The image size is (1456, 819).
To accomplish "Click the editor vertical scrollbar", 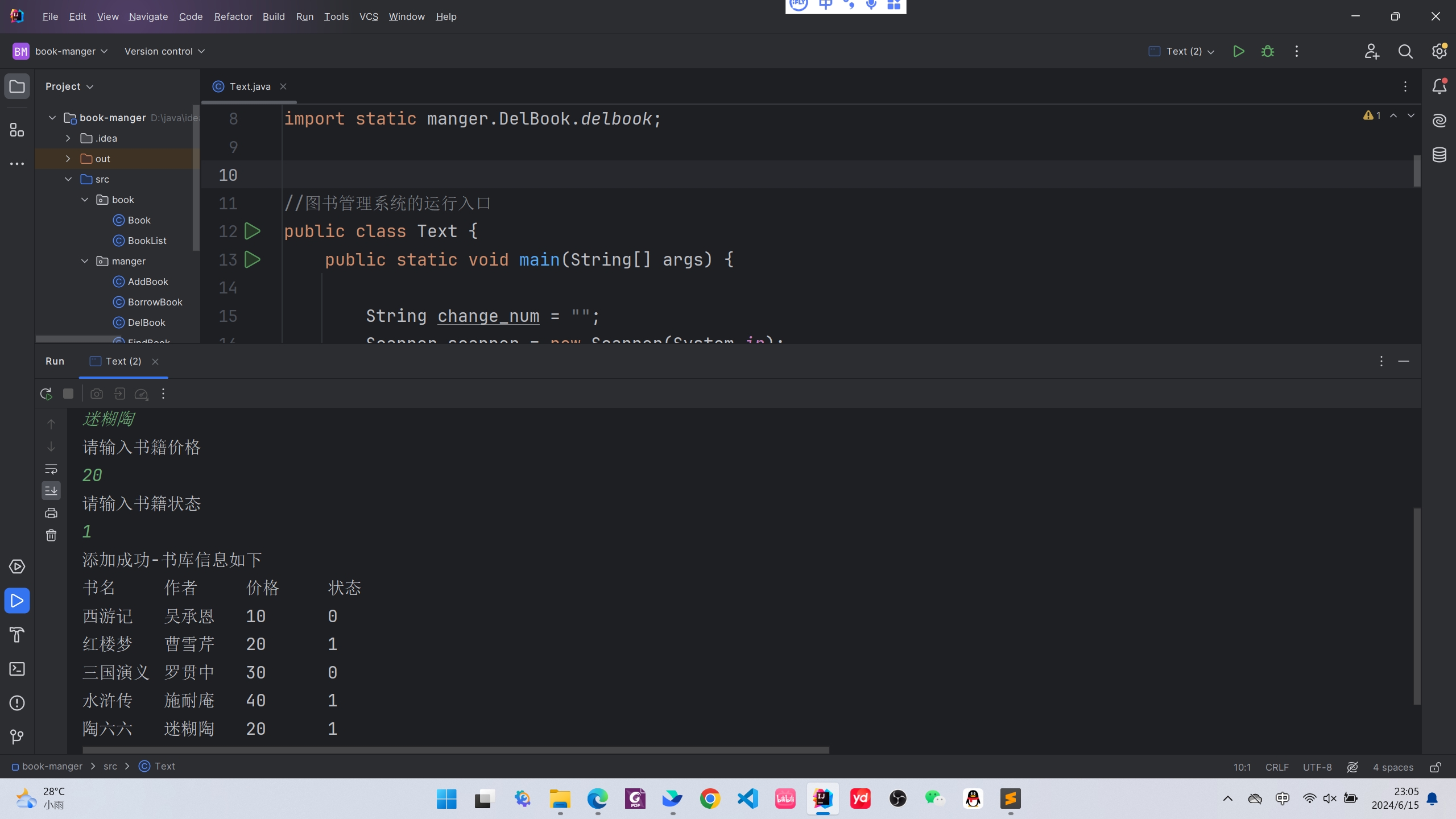I will click(1417, 171).
